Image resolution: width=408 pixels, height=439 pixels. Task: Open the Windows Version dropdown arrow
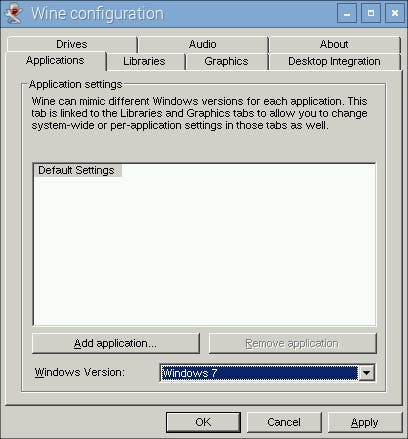pos(366,373)
